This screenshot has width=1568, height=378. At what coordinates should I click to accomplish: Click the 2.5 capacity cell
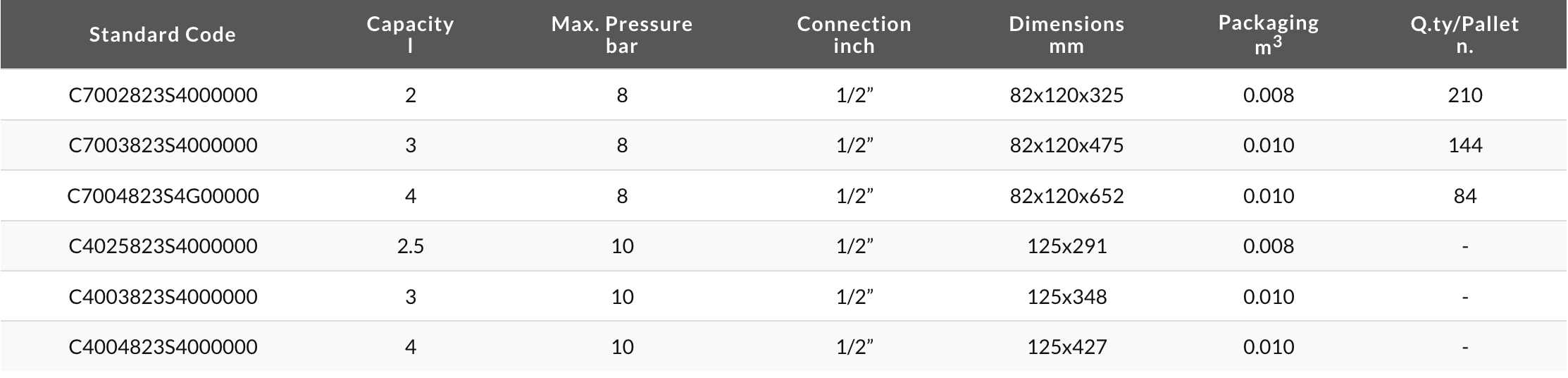coord(411,246)
